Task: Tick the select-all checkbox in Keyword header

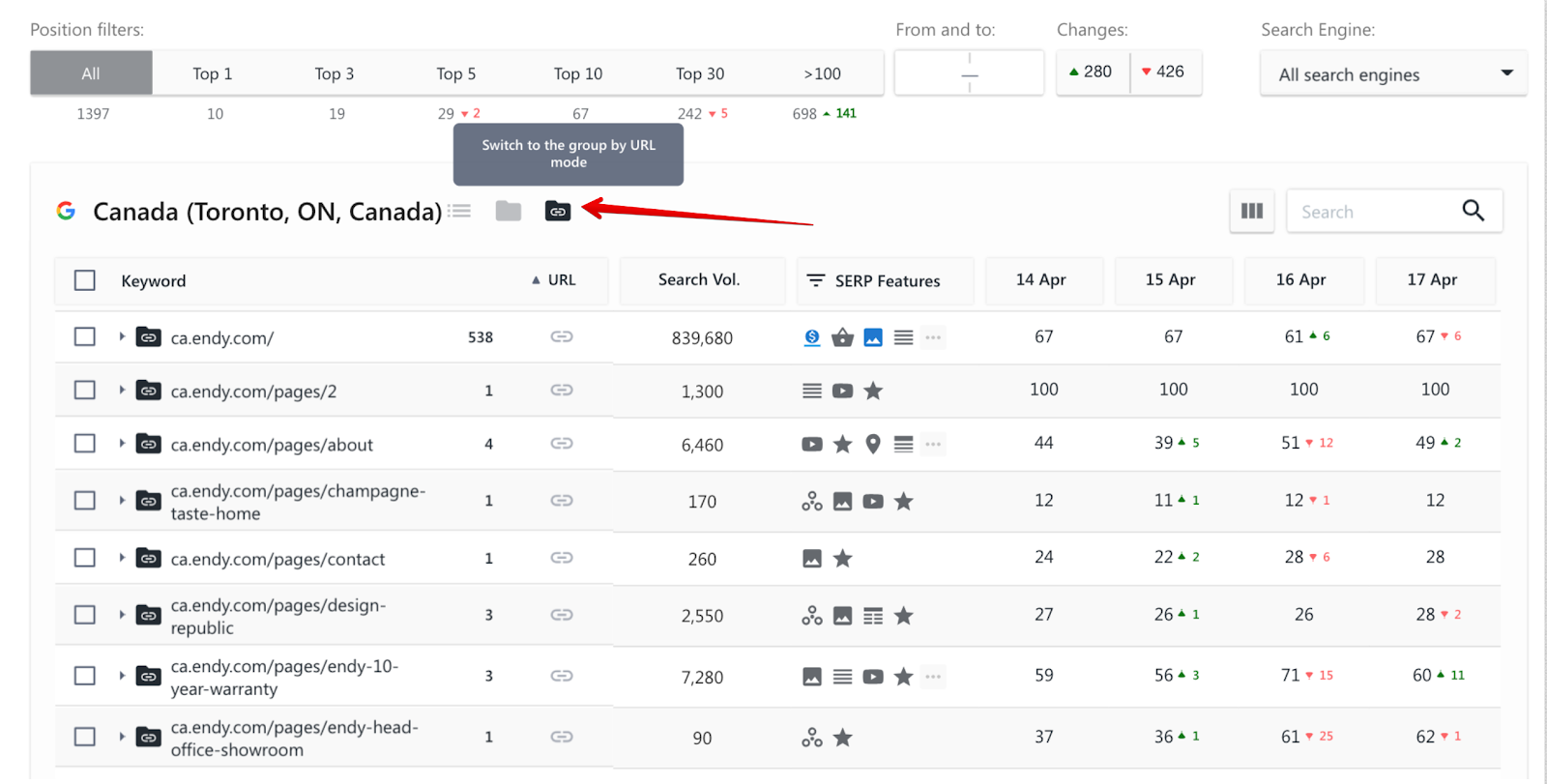Action: coord(85,280)
